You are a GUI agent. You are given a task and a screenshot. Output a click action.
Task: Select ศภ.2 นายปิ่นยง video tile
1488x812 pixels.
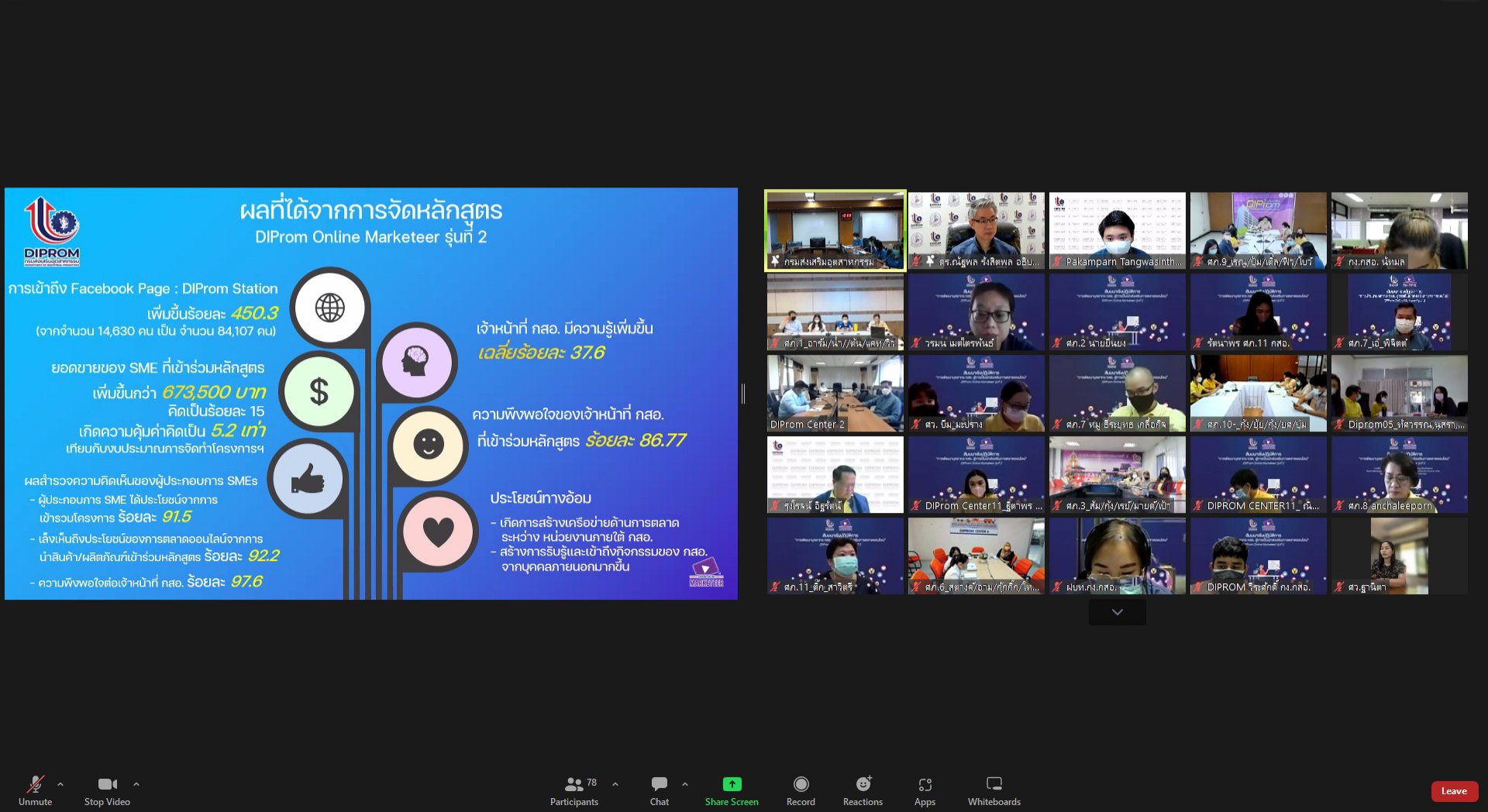(1117, 312)
